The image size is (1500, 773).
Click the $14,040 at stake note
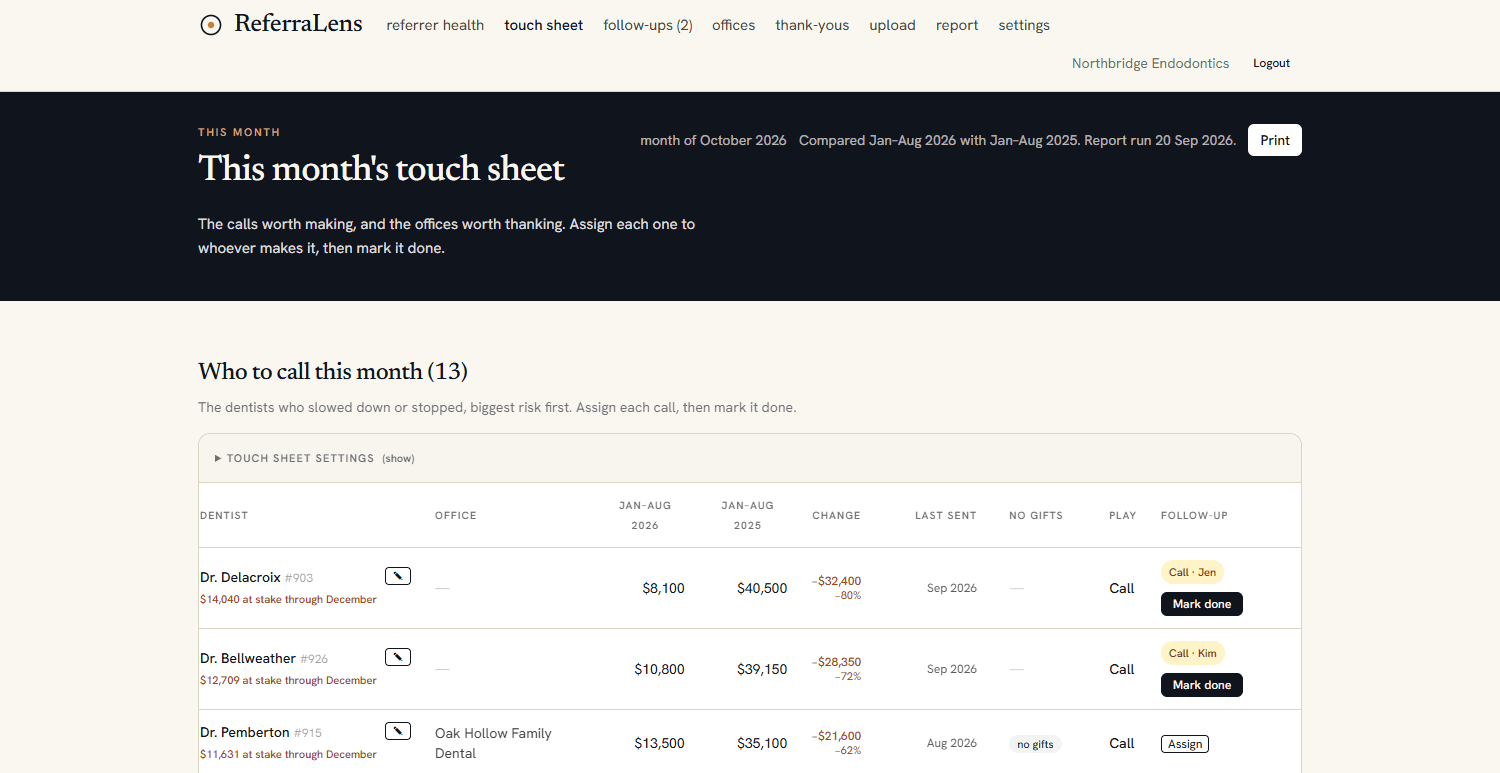pyautogui.click(x=288, y=599)
